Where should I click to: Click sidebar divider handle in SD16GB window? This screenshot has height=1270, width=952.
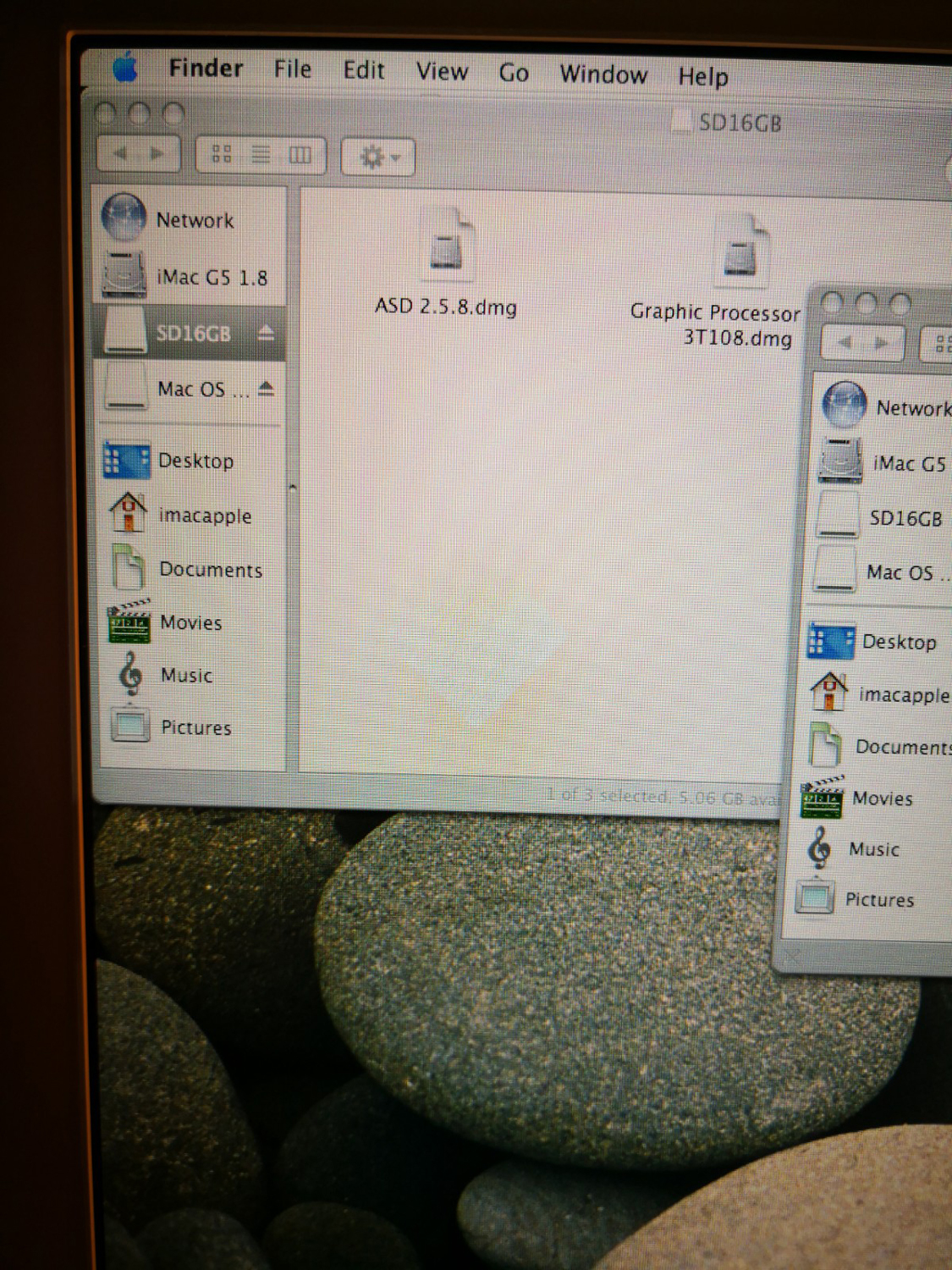tap(292, 487)
